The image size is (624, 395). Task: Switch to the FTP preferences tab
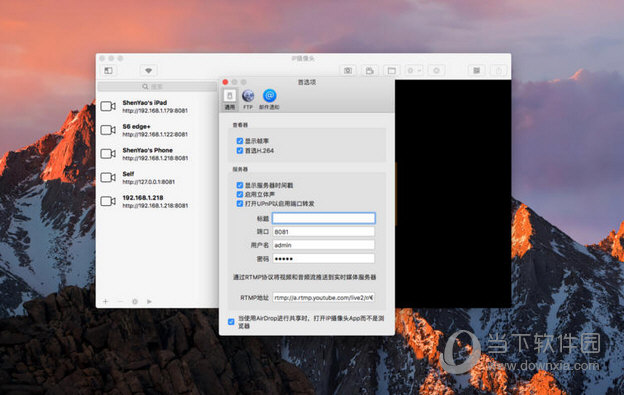(248, 99)
